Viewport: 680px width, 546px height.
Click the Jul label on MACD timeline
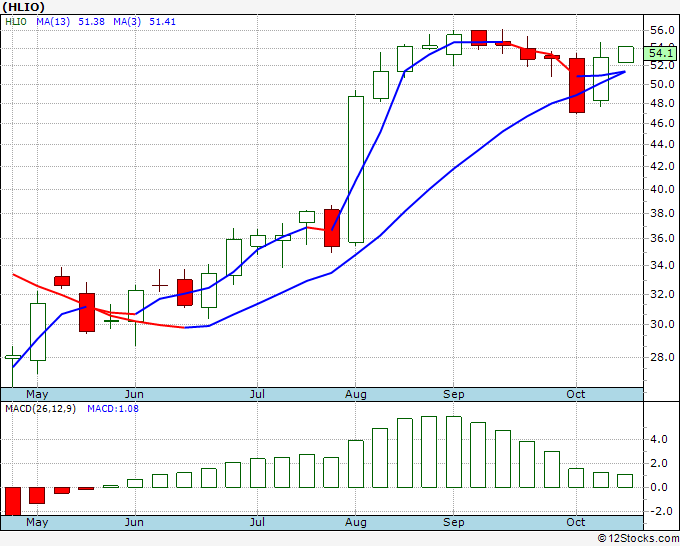click(x=257, y=522)
